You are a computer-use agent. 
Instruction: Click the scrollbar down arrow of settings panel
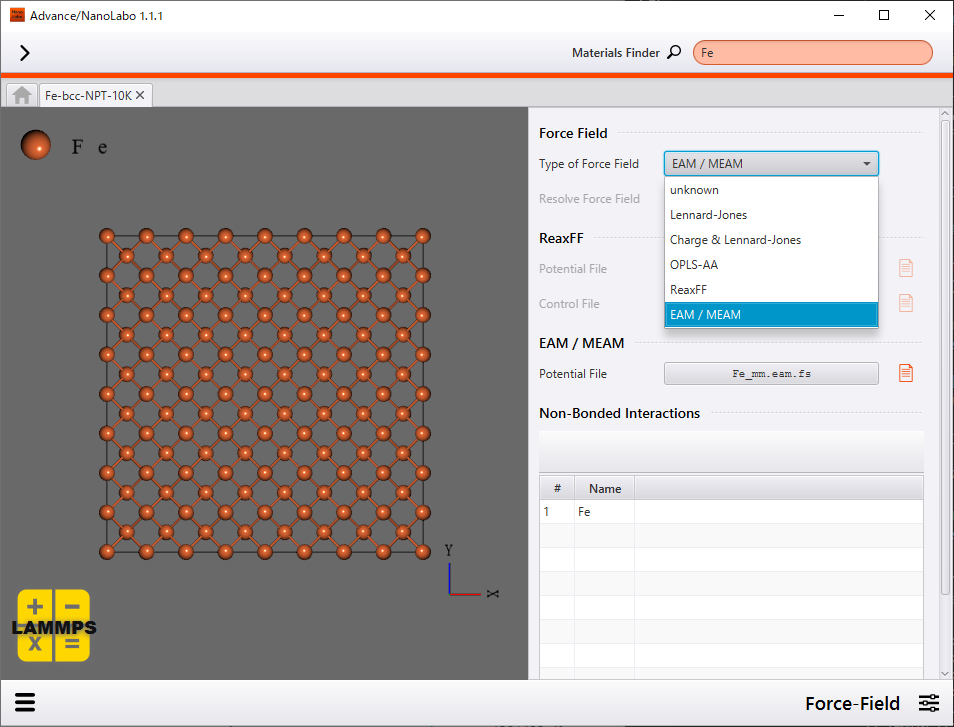tap(945, 673)
